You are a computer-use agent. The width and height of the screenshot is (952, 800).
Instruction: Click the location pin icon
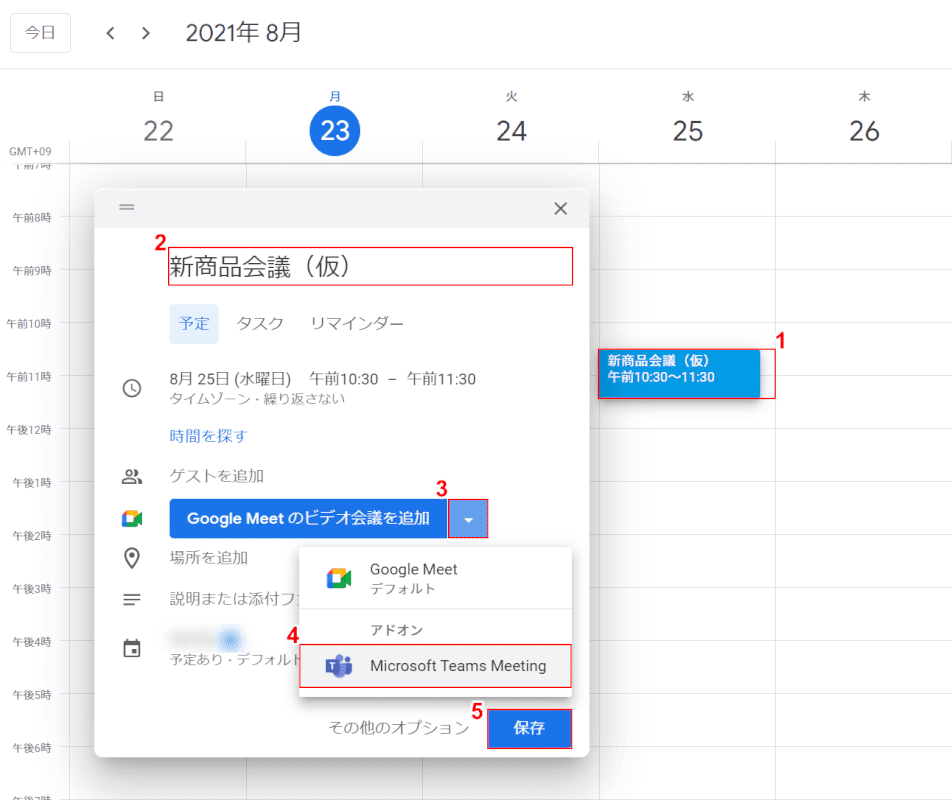coord(132,558)
